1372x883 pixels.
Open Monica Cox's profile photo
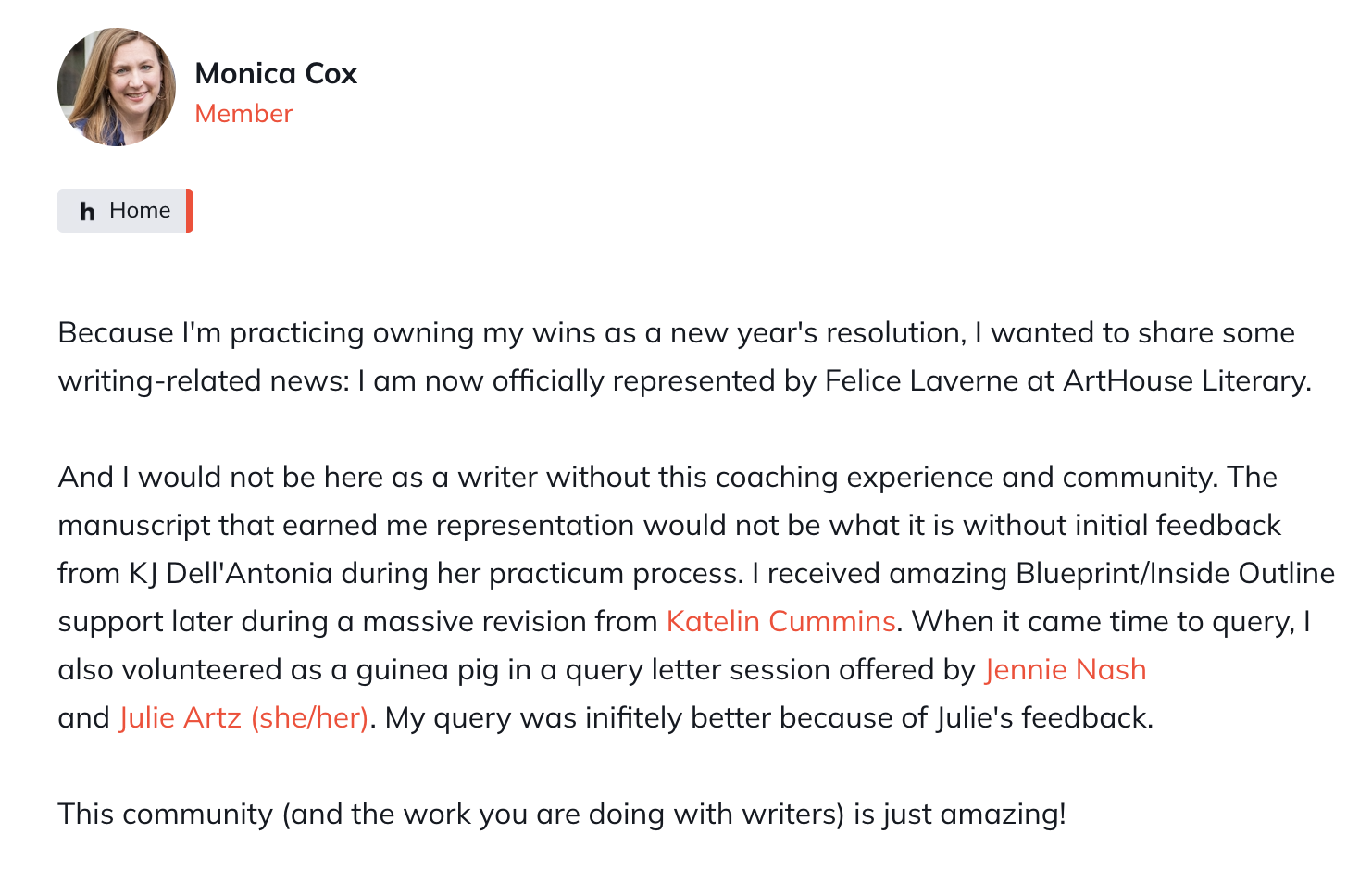(117, 87)
